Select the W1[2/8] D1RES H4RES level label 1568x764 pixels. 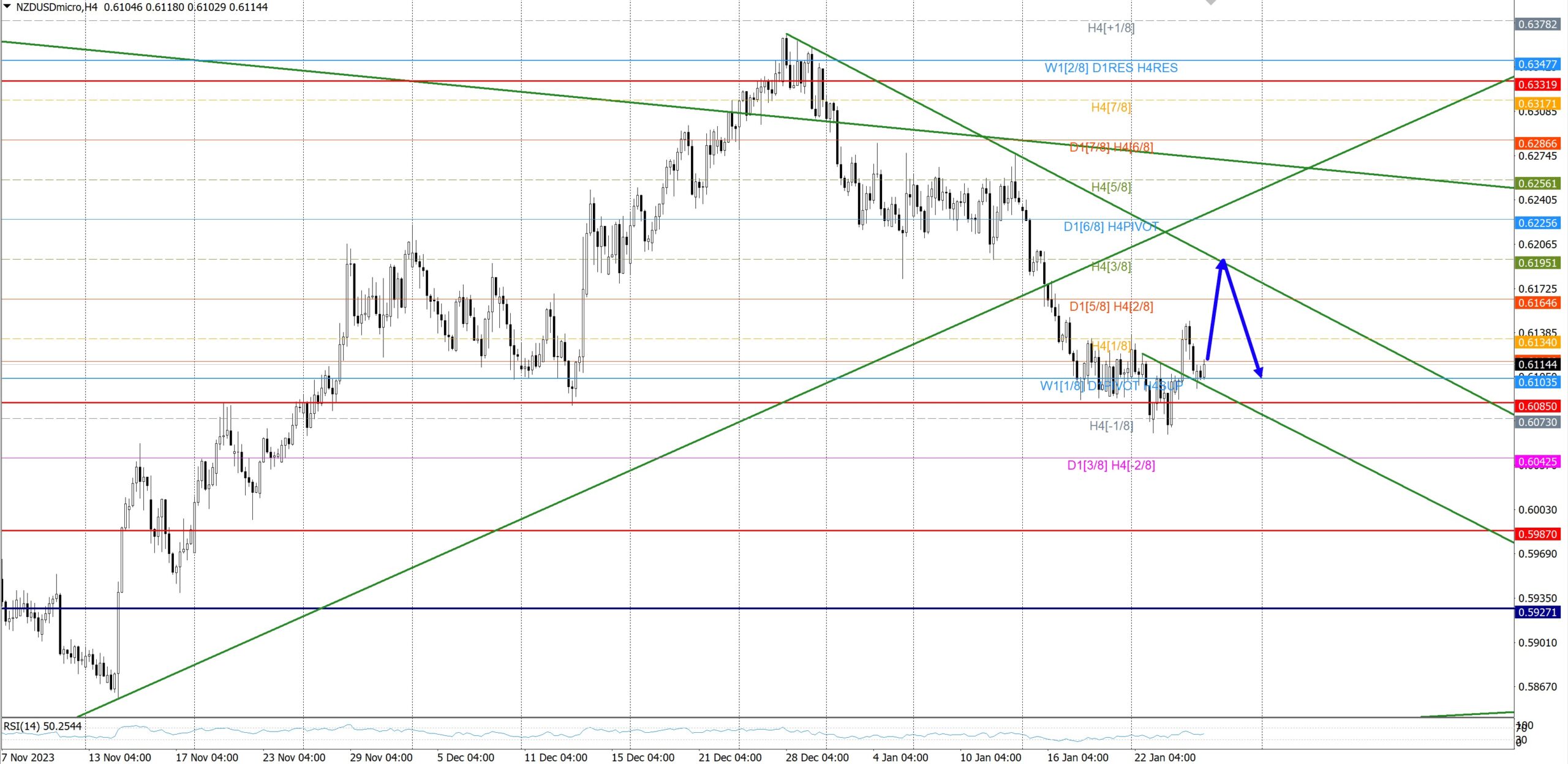pos(1110,68)
